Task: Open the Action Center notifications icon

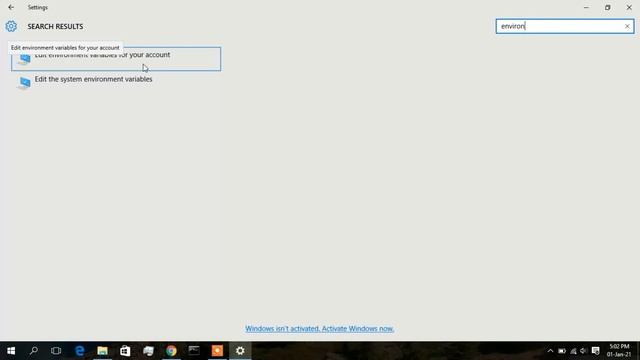Action: 596,351
